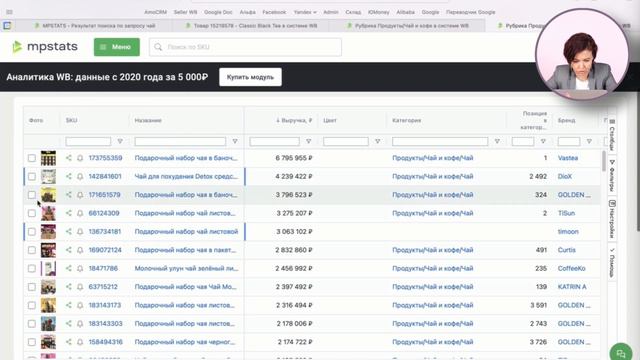This screenshot has height=360, width=640.
Task: Expand Yandex bookmarks folder
Action: tap(305, 12)
